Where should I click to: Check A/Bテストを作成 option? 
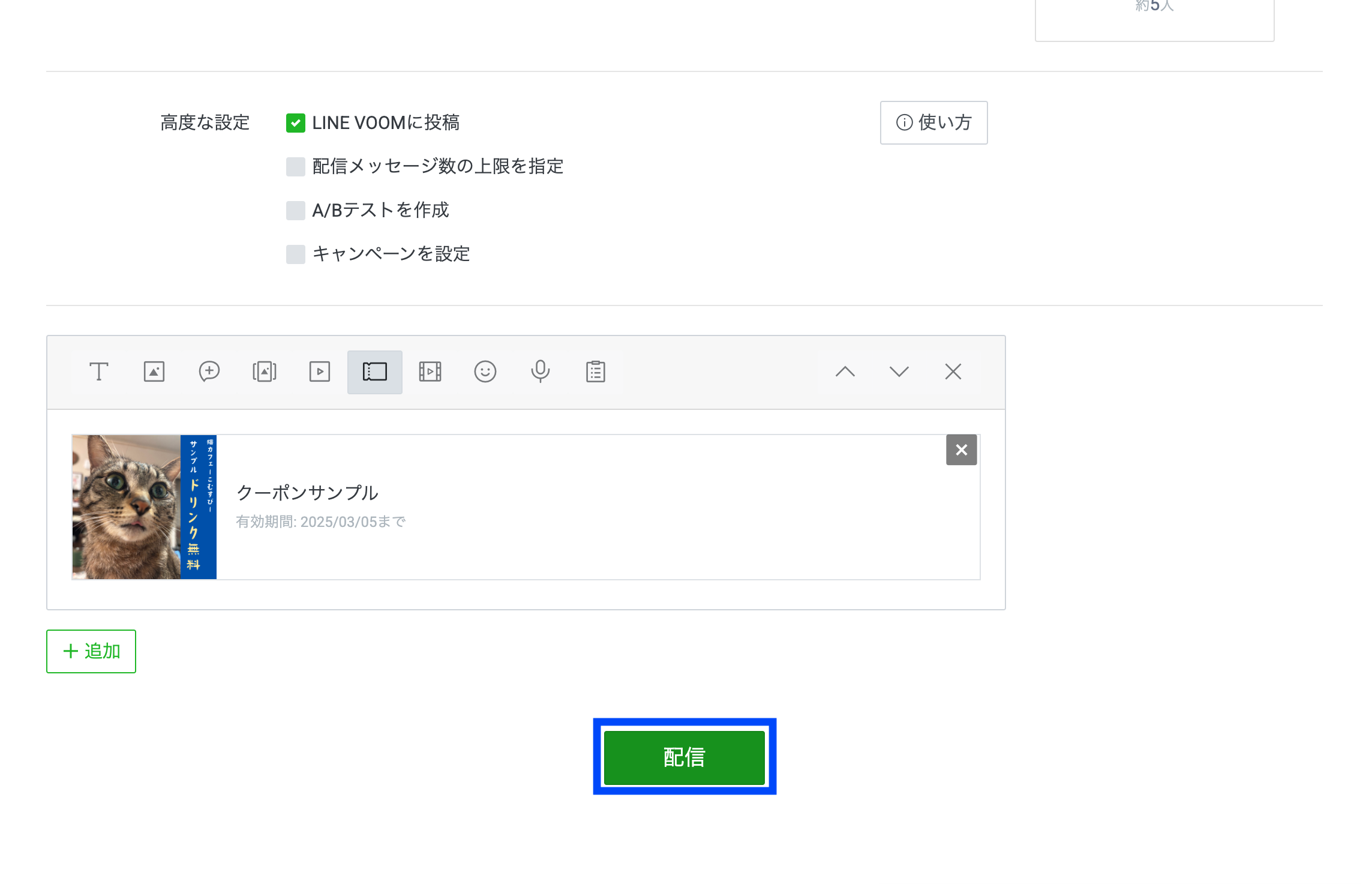tap(296, 211)
